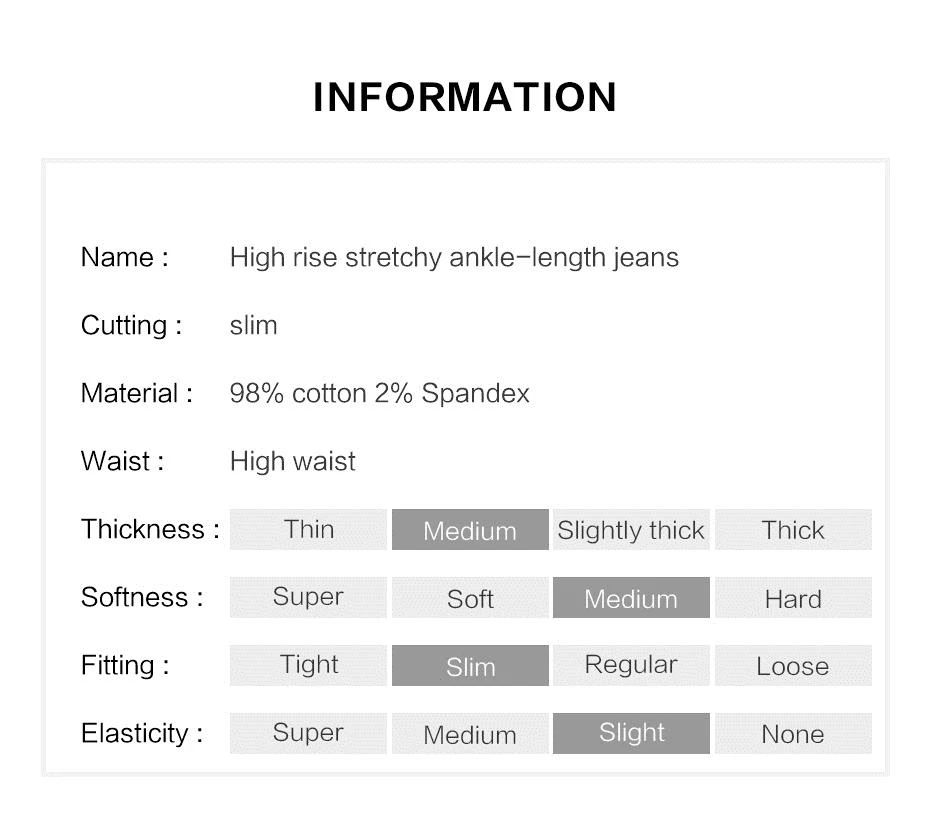
Task: Choose the Soft softness option
Action: [x=470, y=597]
